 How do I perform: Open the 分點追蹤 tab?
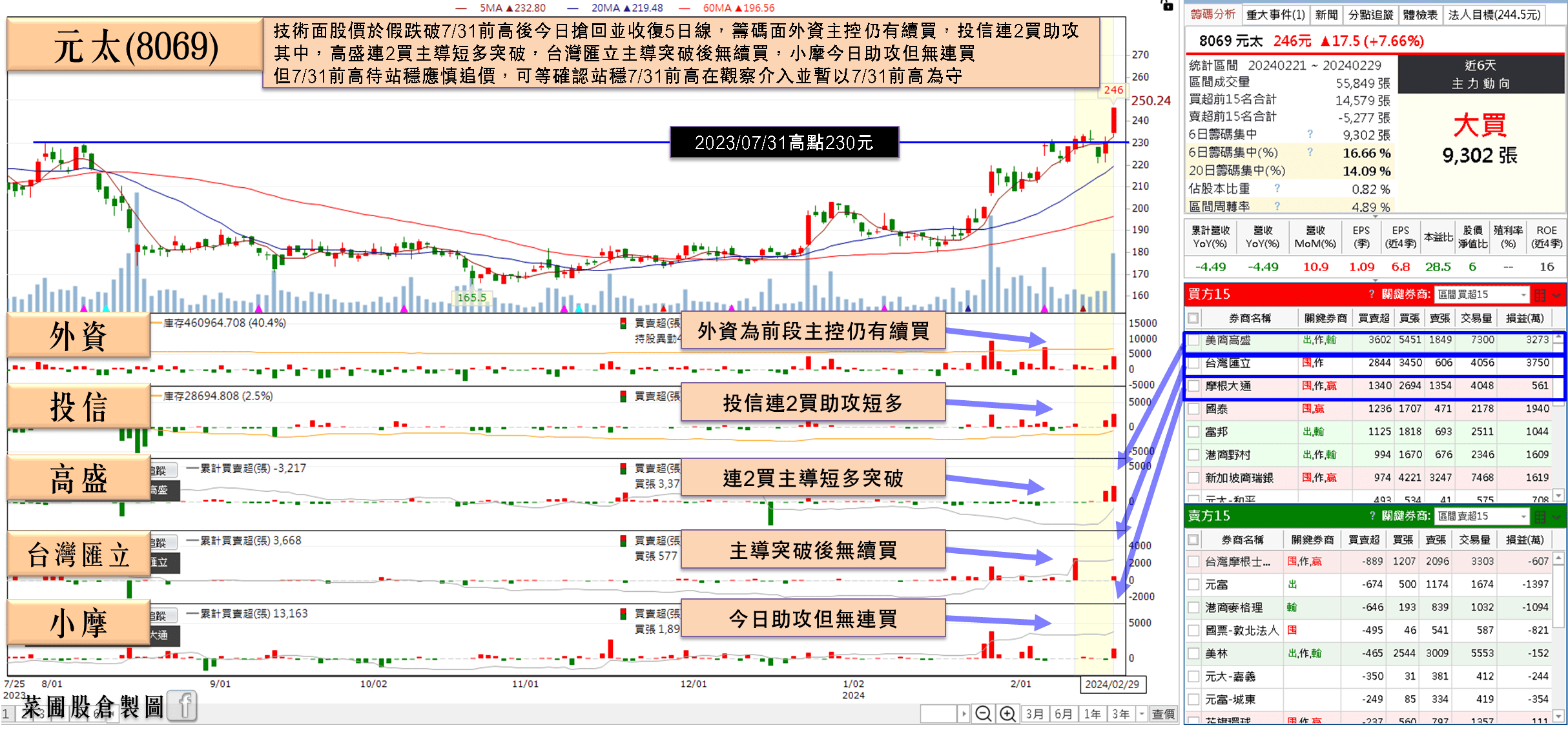[1370, 15]
